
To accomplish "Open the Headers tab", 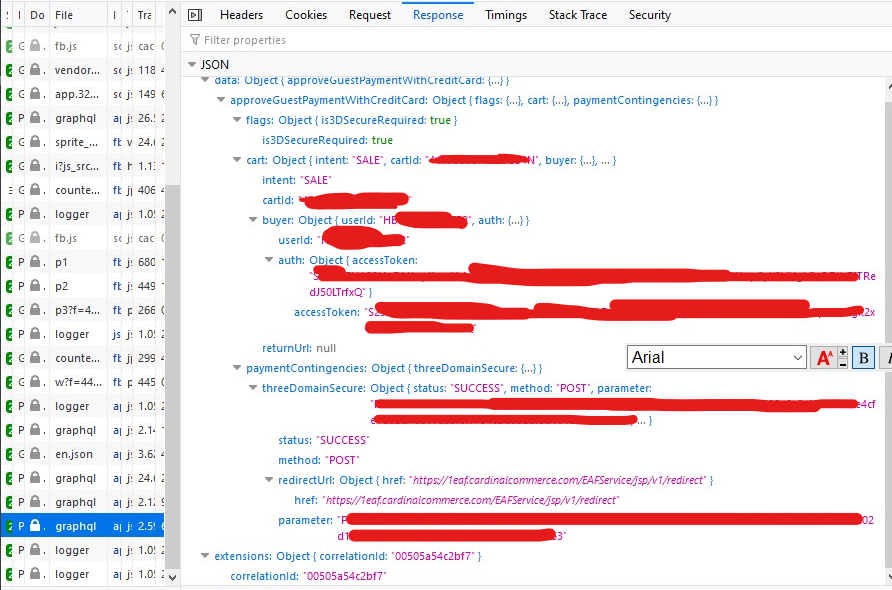I will click(241, 15).
